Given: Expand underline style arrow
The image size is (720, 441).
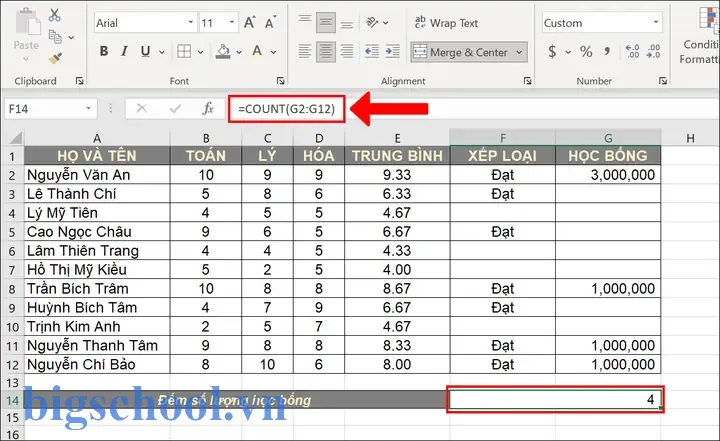Looking at the screenshot, I should (x=162, y=52).
